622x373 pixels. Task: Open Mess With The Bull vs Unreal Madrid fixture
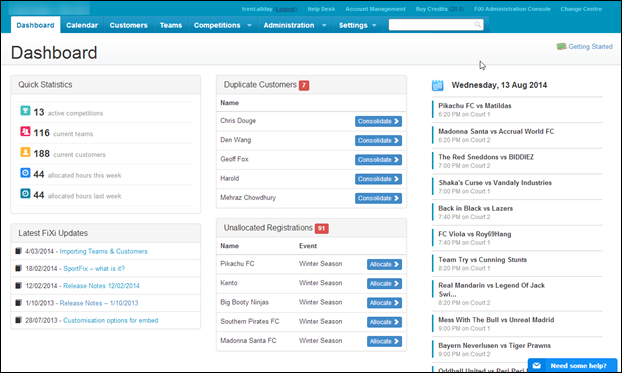point(496,320)
